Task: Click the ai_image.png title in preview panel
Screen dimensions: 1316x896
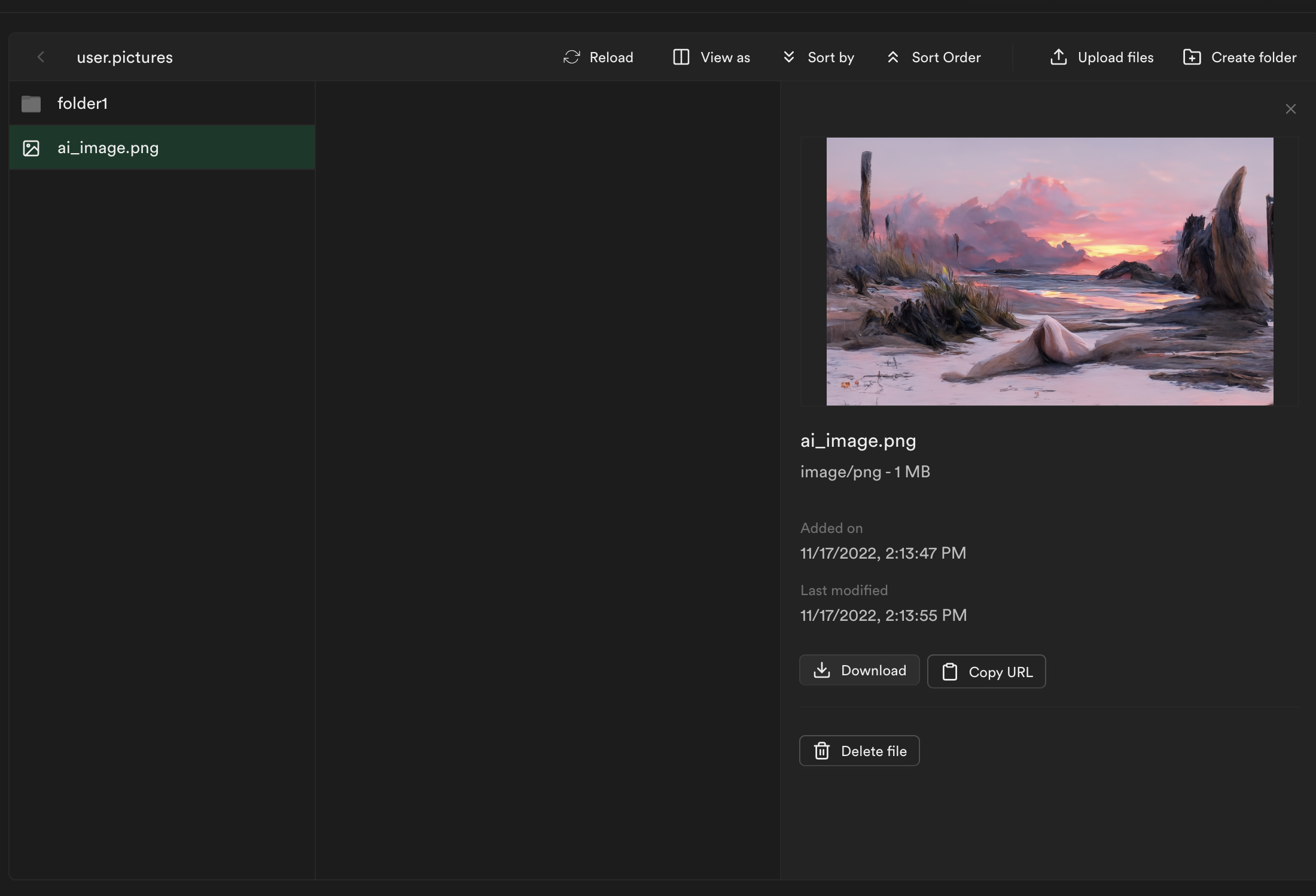Action: (x=858, y=441)
